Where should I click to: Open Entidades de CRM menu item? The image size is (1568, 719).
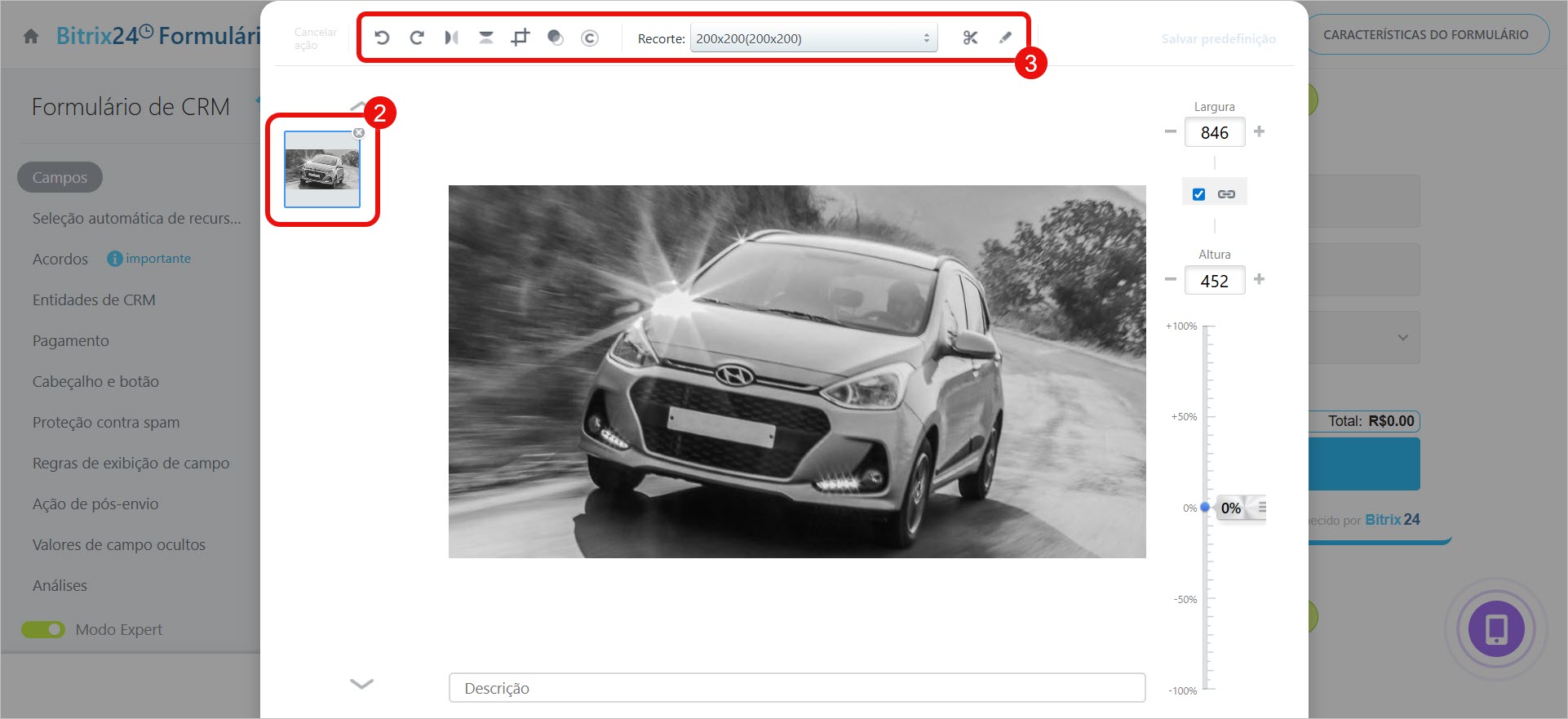click(94, 300)
